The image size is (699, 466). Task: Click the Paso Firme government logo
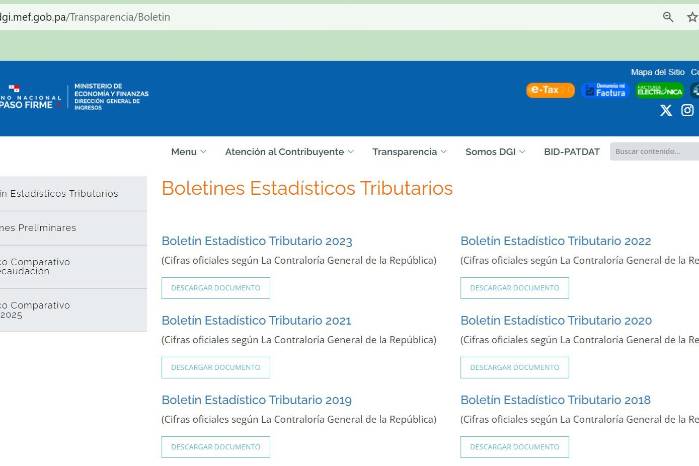tap(30, 97)
